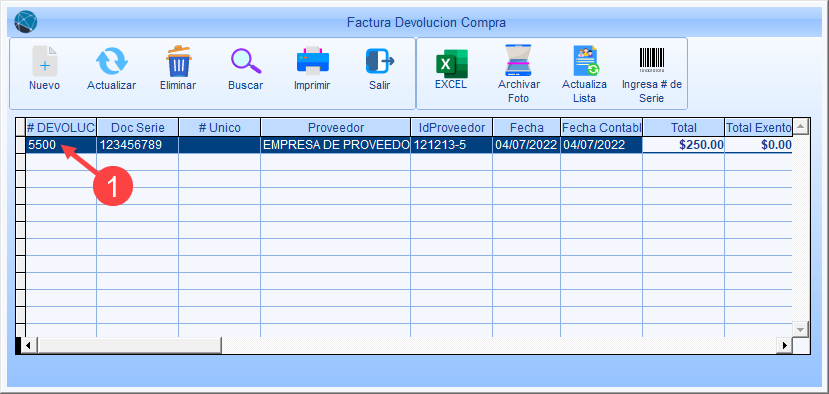
Task: Open Archivar Foto scanner icon
Action: (x=519, y=61)
